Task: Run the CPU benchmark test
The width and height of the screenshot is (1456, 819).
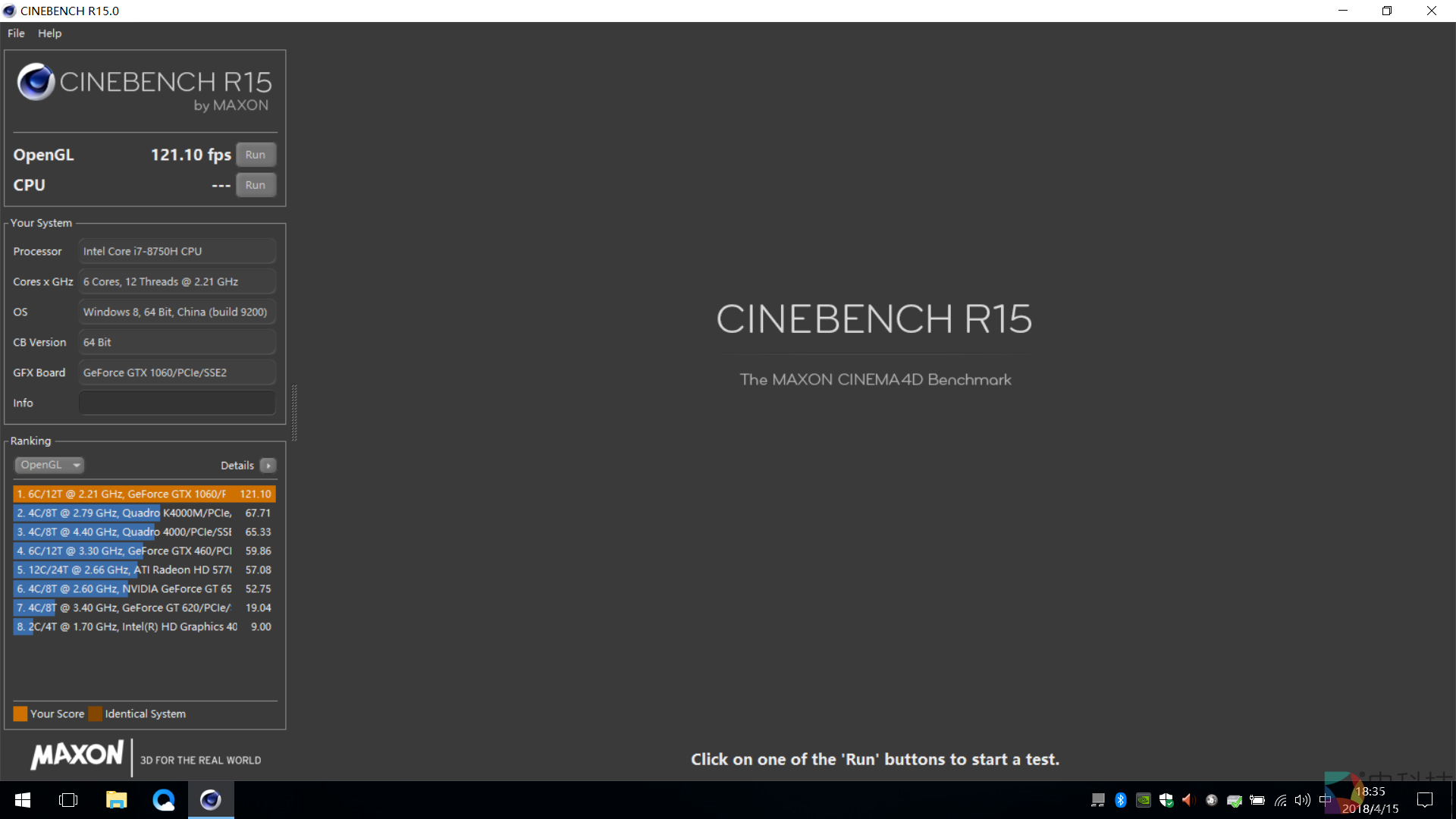Action: click(256, 185)
